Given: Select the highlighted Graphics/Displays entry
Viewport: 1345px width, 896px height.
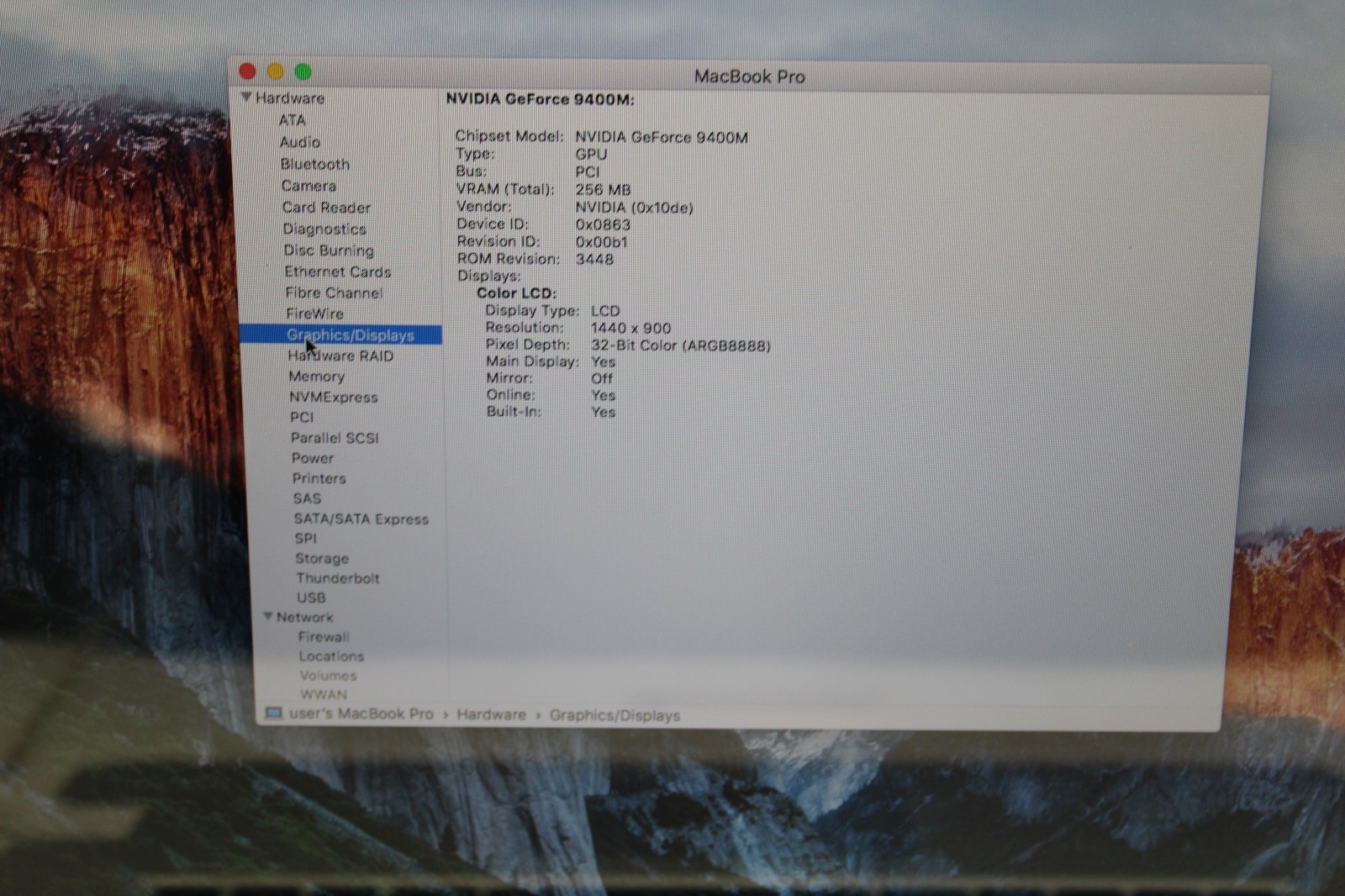Looking at the screenshot, I should coord(340,335).
